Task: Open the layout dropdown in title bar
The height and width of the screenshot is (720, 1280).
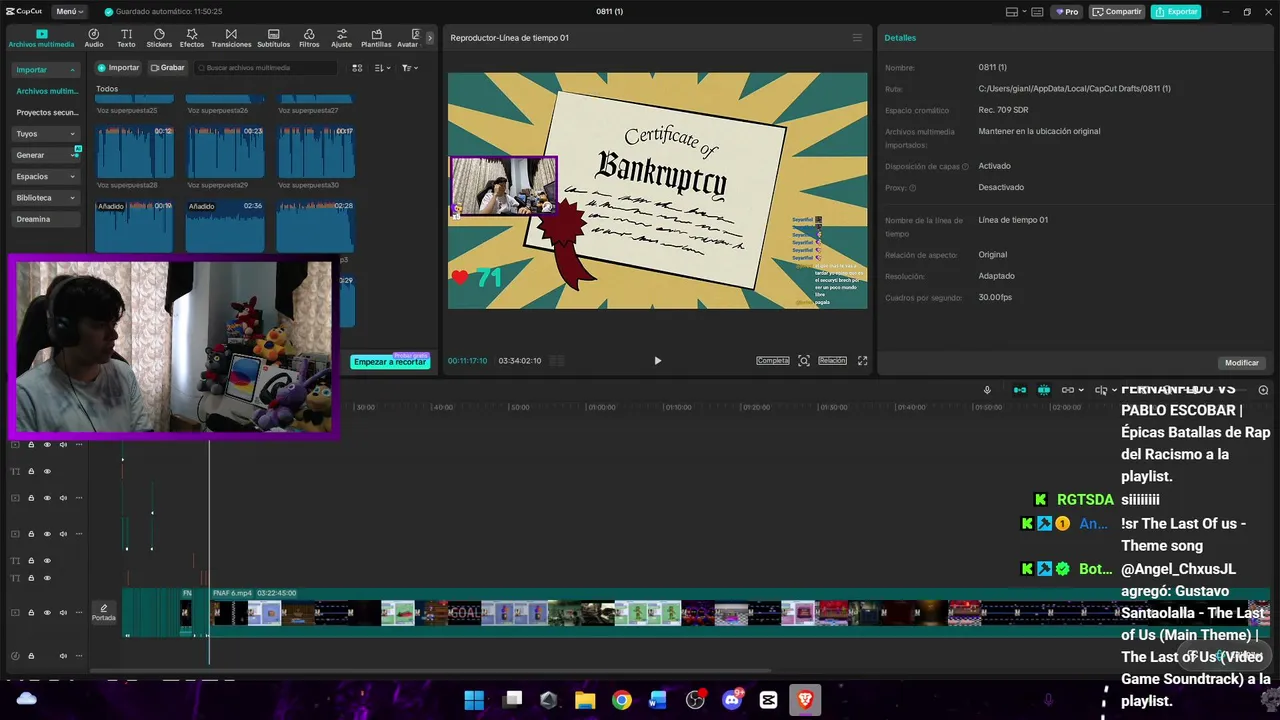Action: [x=1015, y=12]
